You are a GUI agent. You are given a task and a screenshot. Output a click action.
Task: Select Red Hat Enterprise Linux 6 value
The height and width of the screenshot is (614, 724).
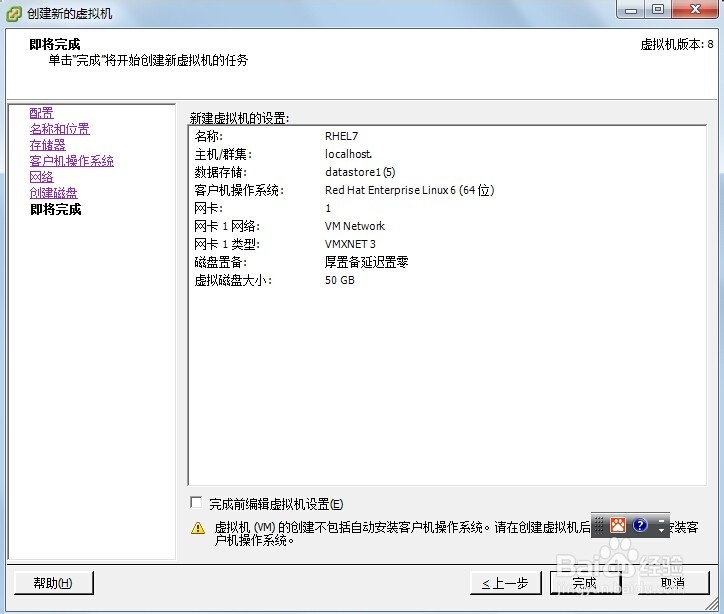click(410, 190)
